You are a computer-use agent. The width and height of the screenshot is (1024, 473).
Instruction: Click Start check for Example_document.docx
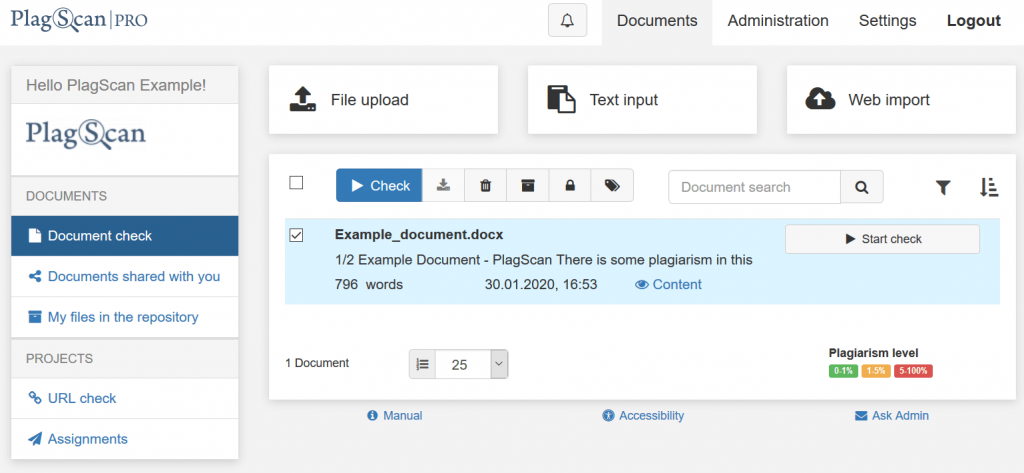coord(882,239)
